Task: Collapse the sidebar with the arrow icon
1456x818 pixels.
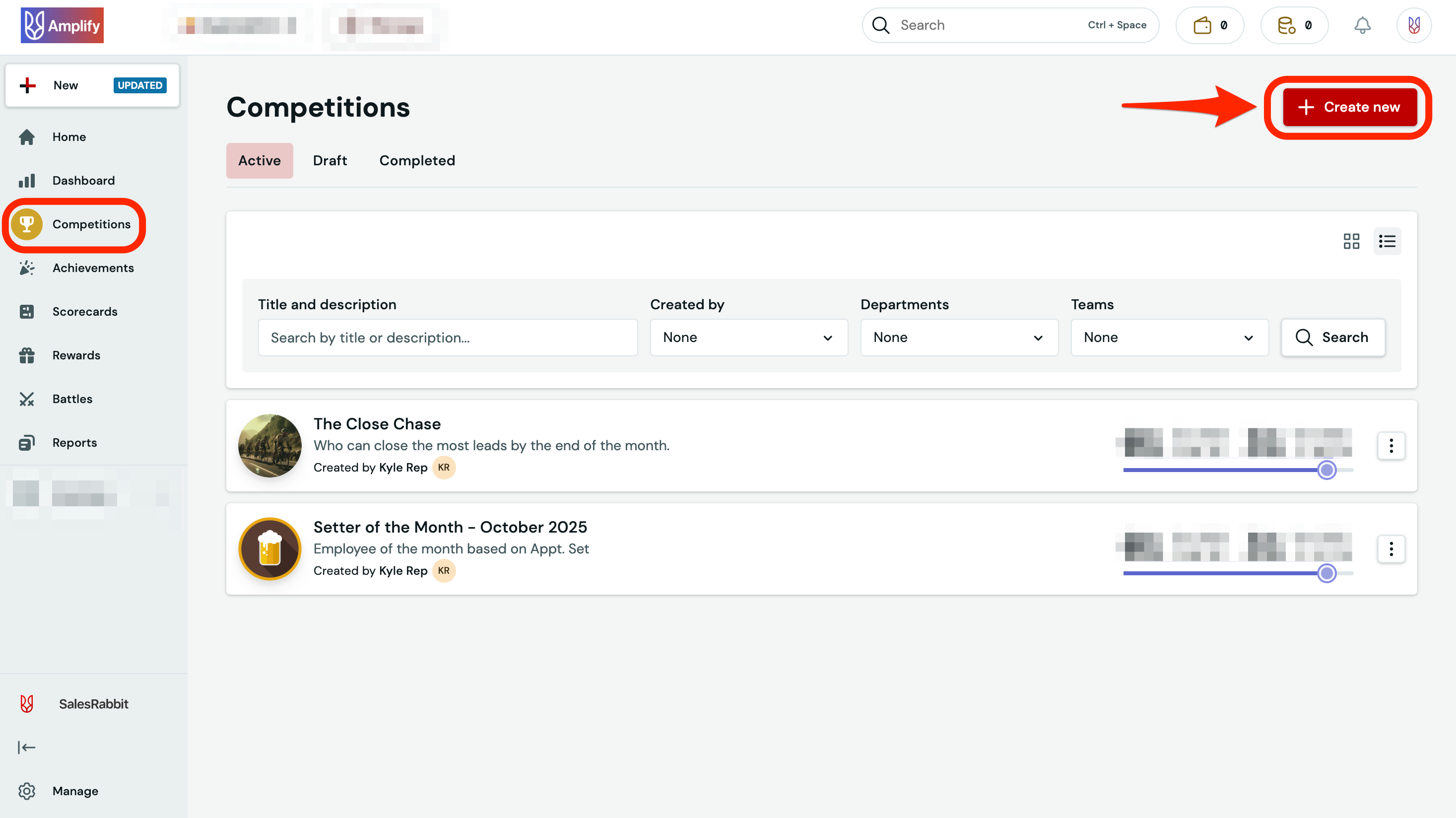Action: coord(27,747)
